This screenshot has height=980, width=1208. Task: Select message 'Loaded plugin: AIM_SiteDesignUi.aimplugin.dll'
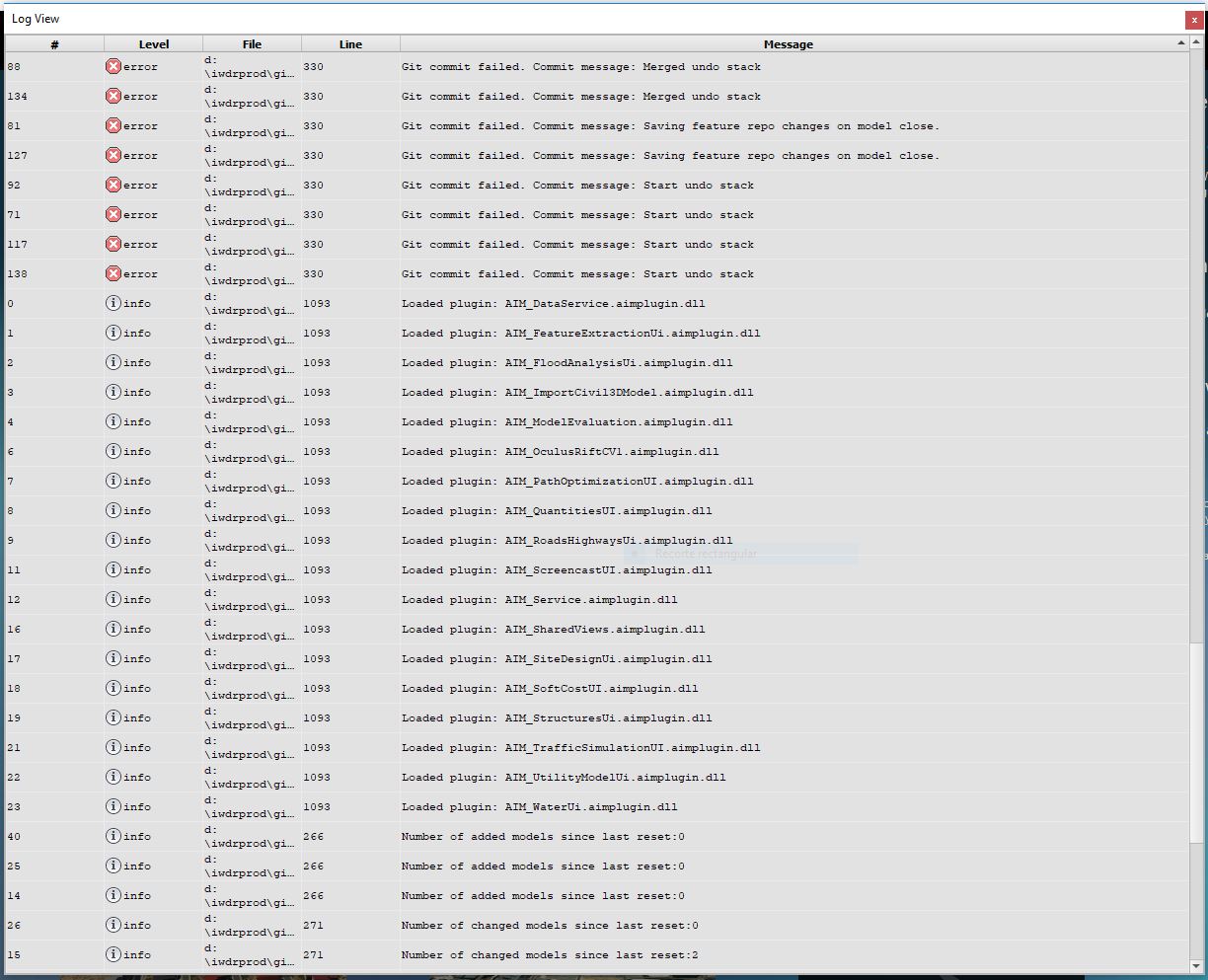point(557,658)
